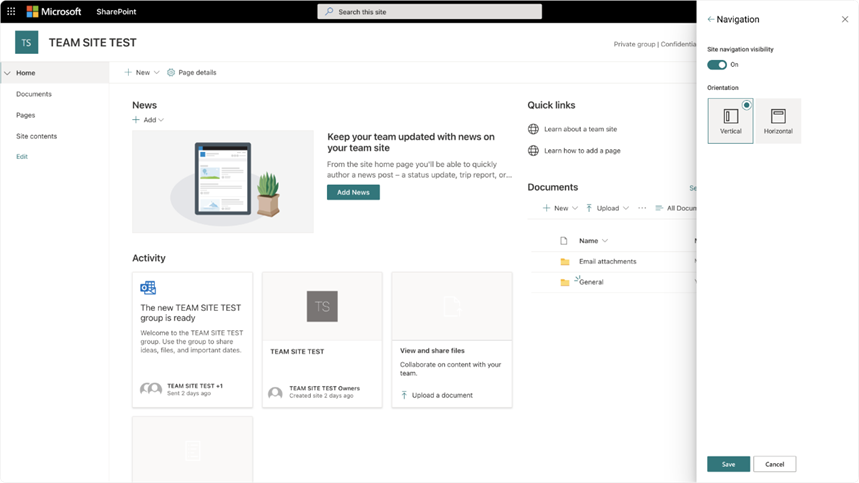Collapse the Home navigation chevron

(7, 73)
